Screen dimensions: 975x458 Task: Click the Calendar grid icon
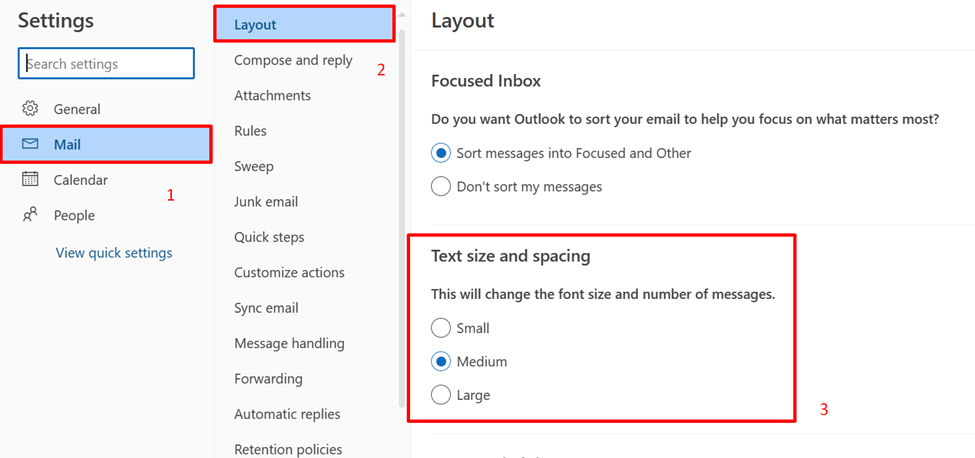(30, 180)
